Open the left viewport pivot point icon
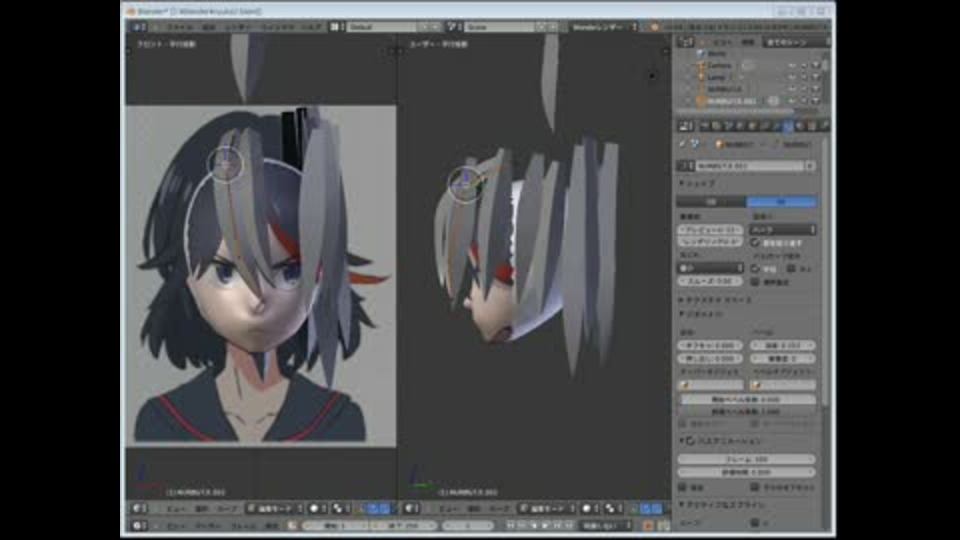Viewport: 960px width, 540px height. [x=340, y=509]
